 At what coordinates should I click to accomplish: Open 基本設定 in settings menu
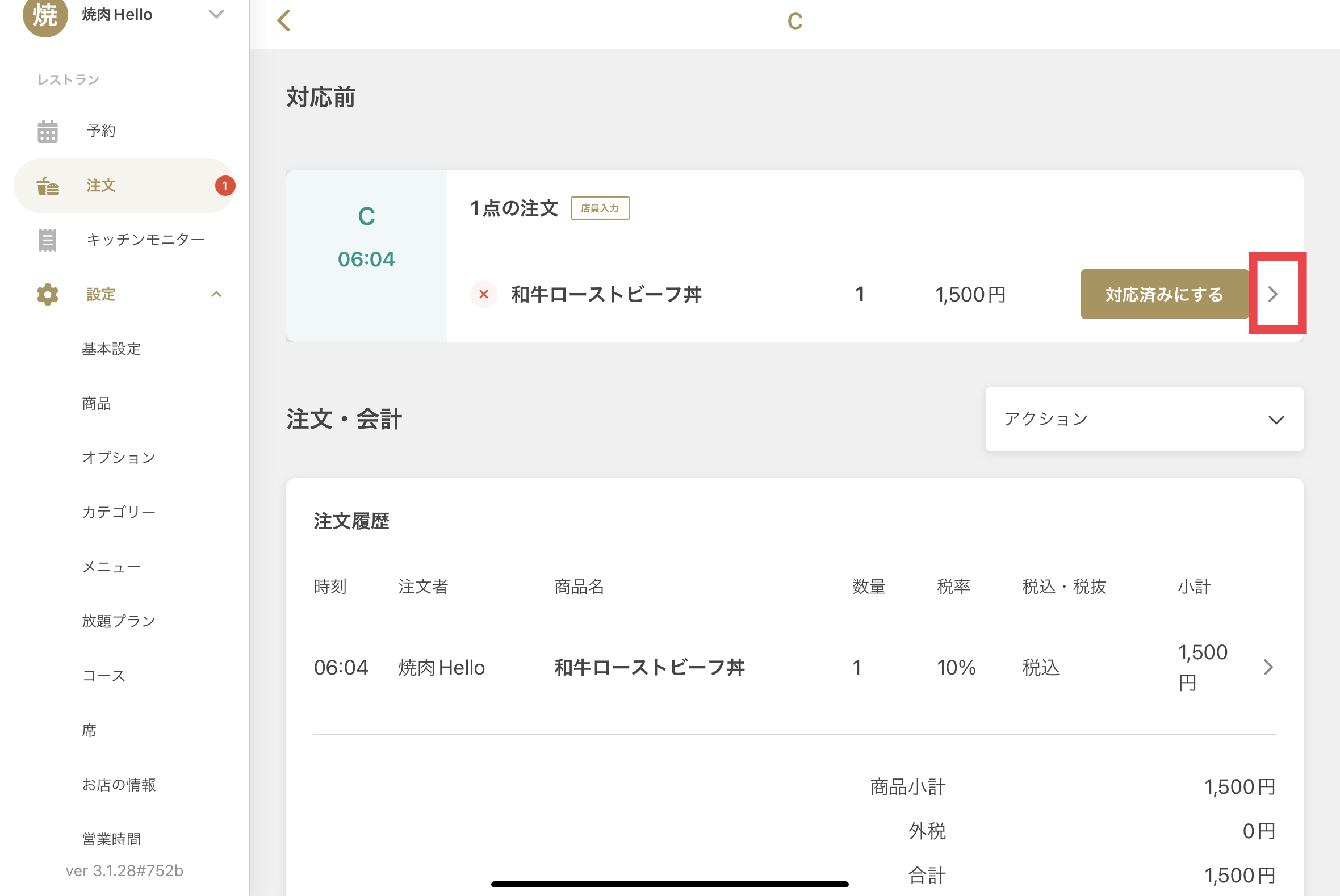(x=111, y=349)
